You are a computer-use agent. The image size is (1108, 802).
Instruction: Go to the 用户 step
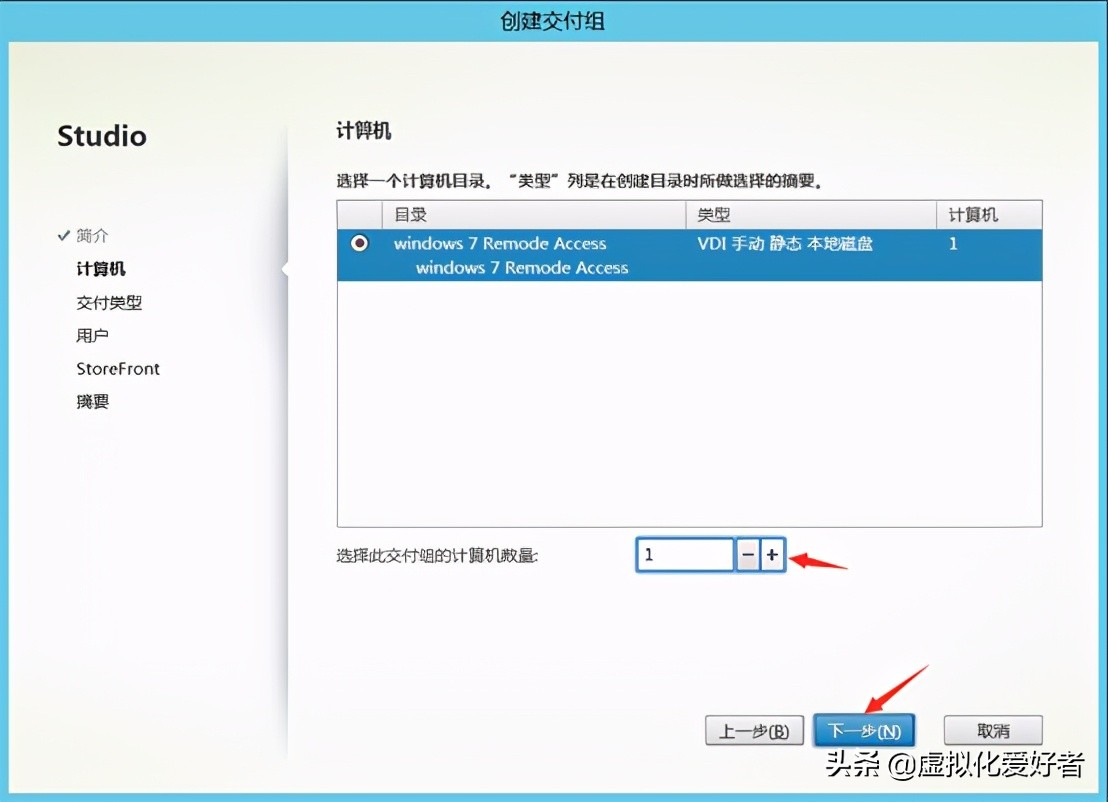(93, 335)
